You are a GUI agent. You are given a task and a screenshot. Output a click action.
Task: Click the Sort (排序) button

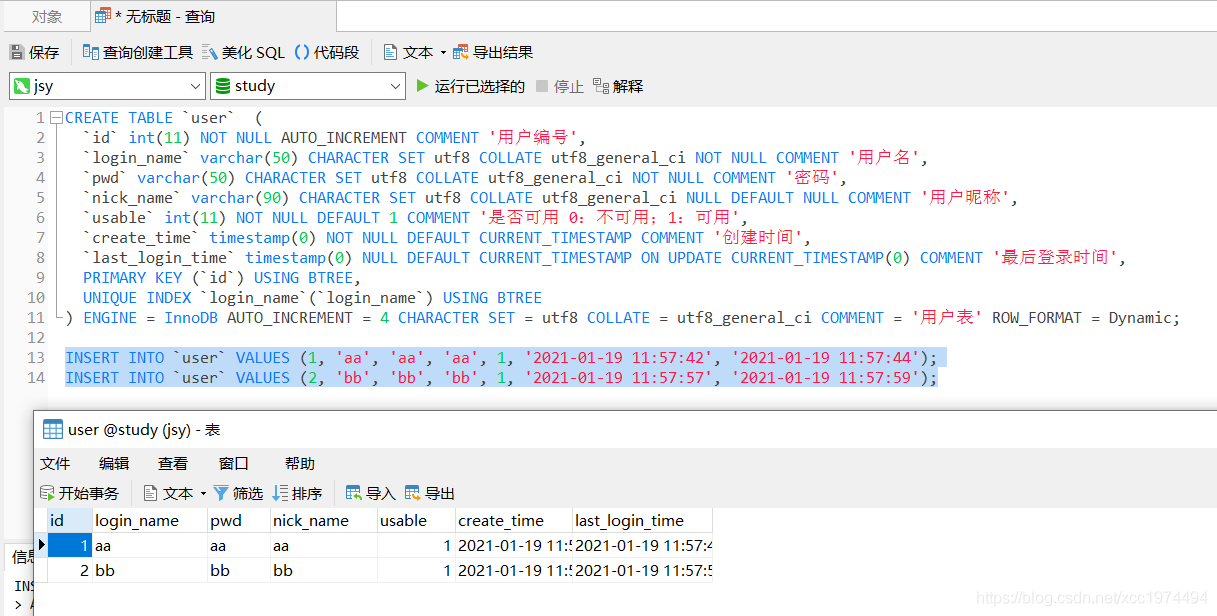point(297,493)
